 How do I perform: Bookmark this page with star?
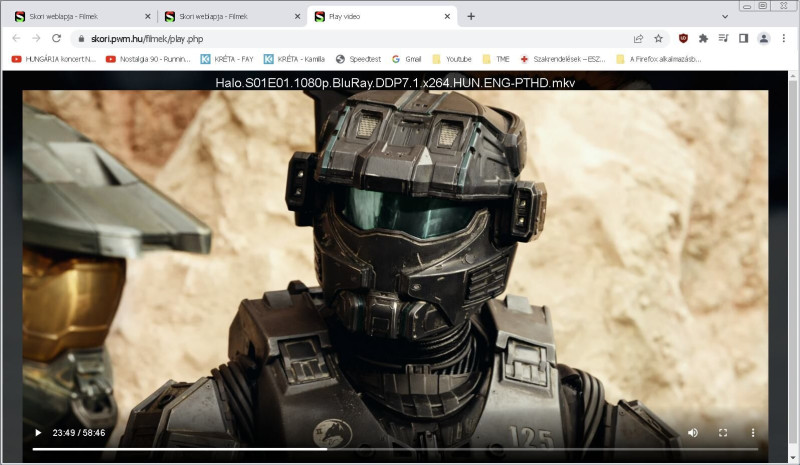coord(659,39)
